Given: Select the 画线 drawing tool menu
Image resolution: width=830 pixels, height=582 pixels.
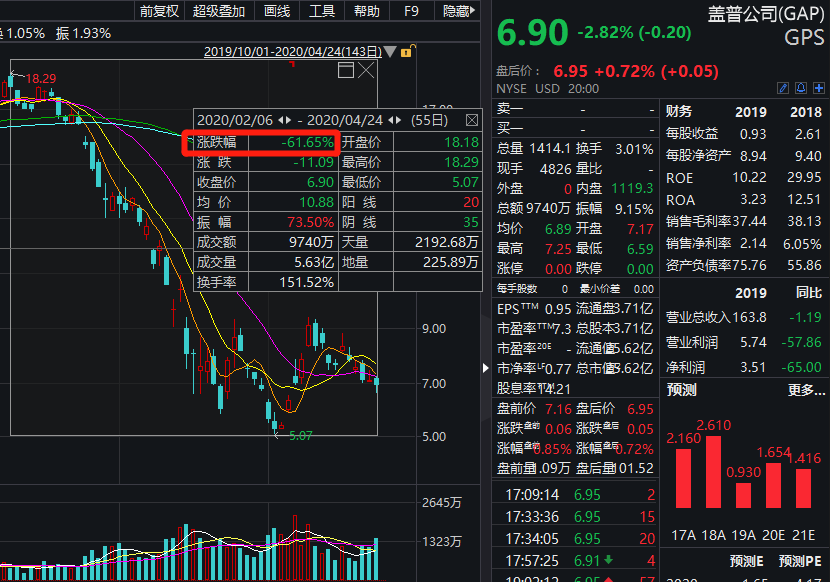Looking at the screenshot, I should [x=277, y=11].
